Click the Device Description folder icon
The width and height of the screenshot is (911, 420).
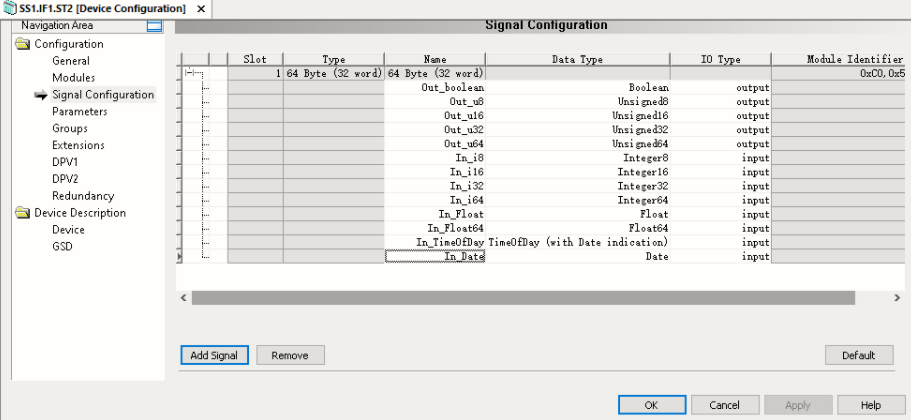[x=23, y=213]
